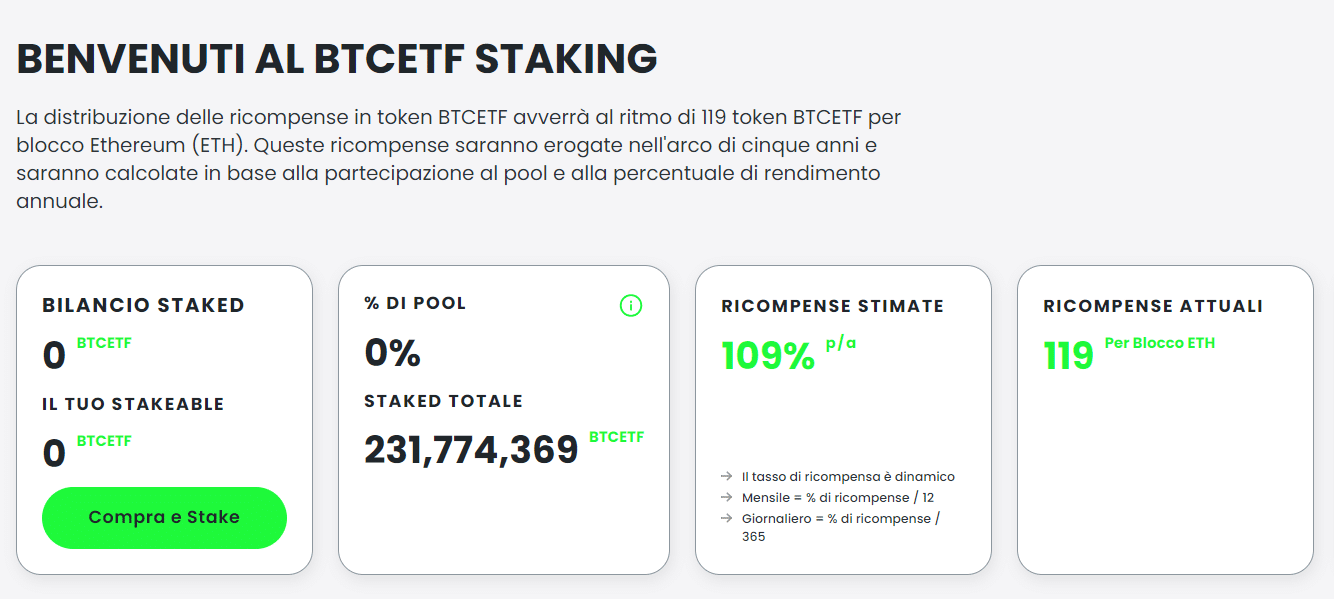Click the arrow icon beside 'Il tasso di ricompensa'
This screenshot has width=1334, height=599.
[725, 477]
